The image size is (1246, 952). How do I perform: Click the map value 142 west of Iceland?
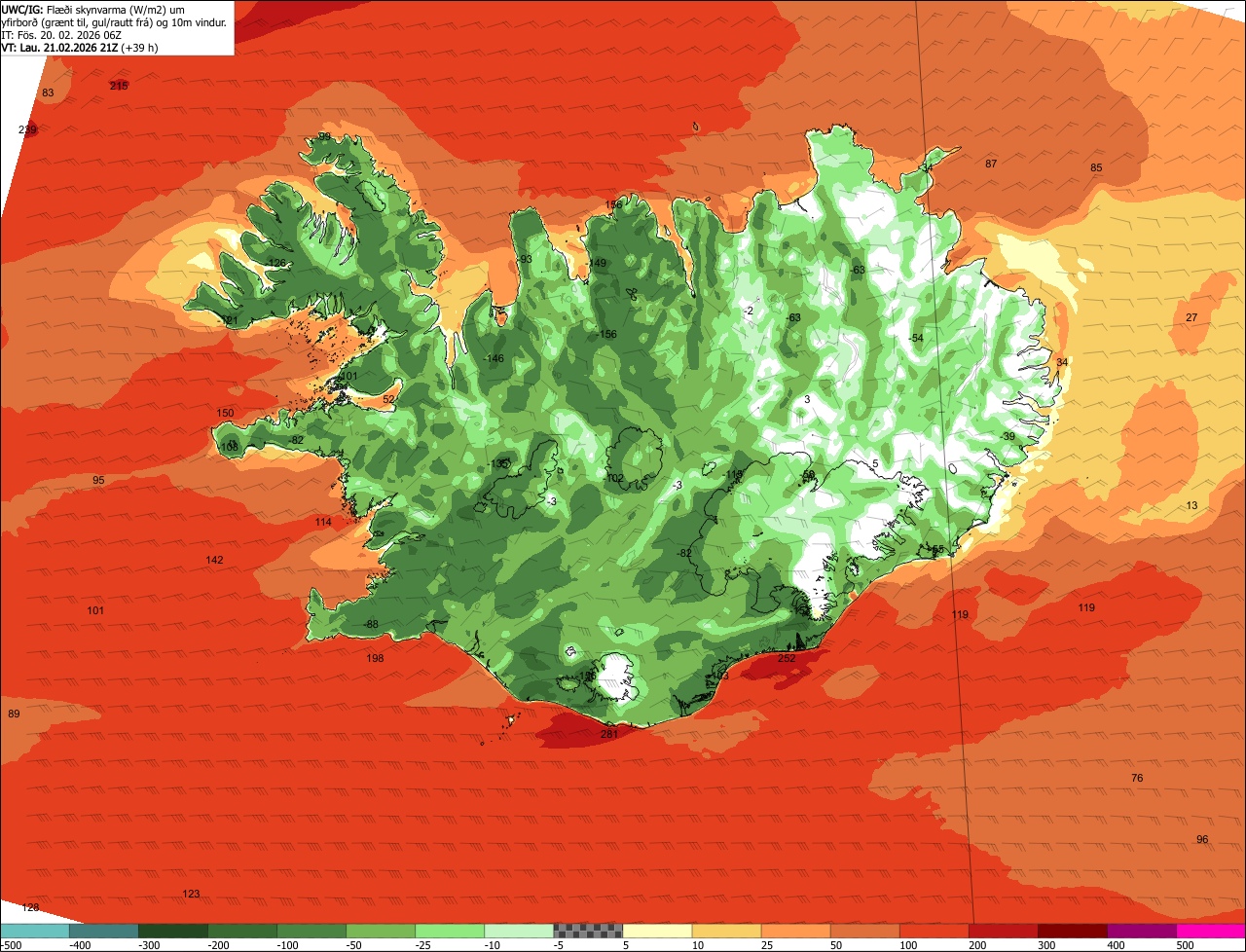click(214, 561)
